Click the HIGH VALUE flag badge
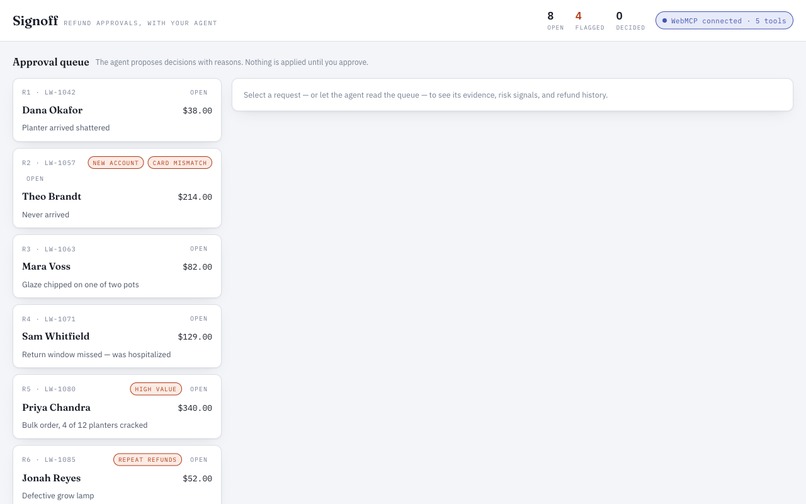The image size is (806, 504). pos(156,389)
